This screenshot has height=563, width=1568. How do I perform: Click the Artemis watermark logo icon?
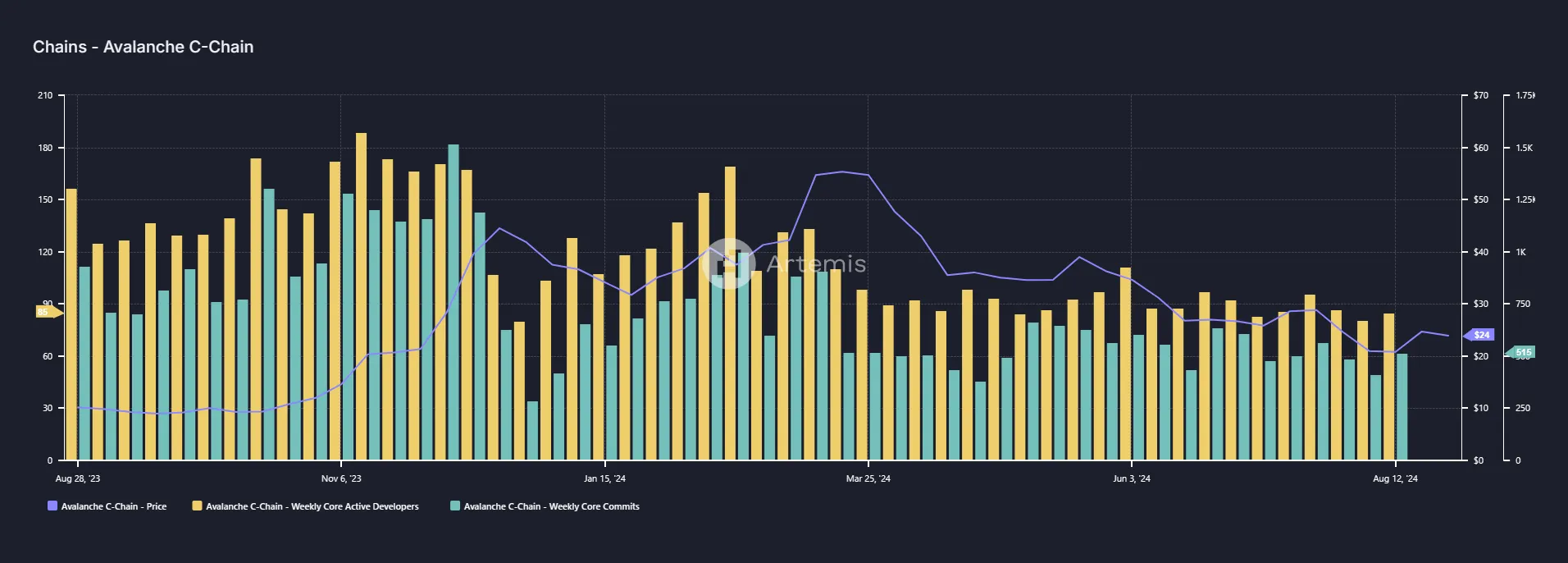tap(728, 263)
